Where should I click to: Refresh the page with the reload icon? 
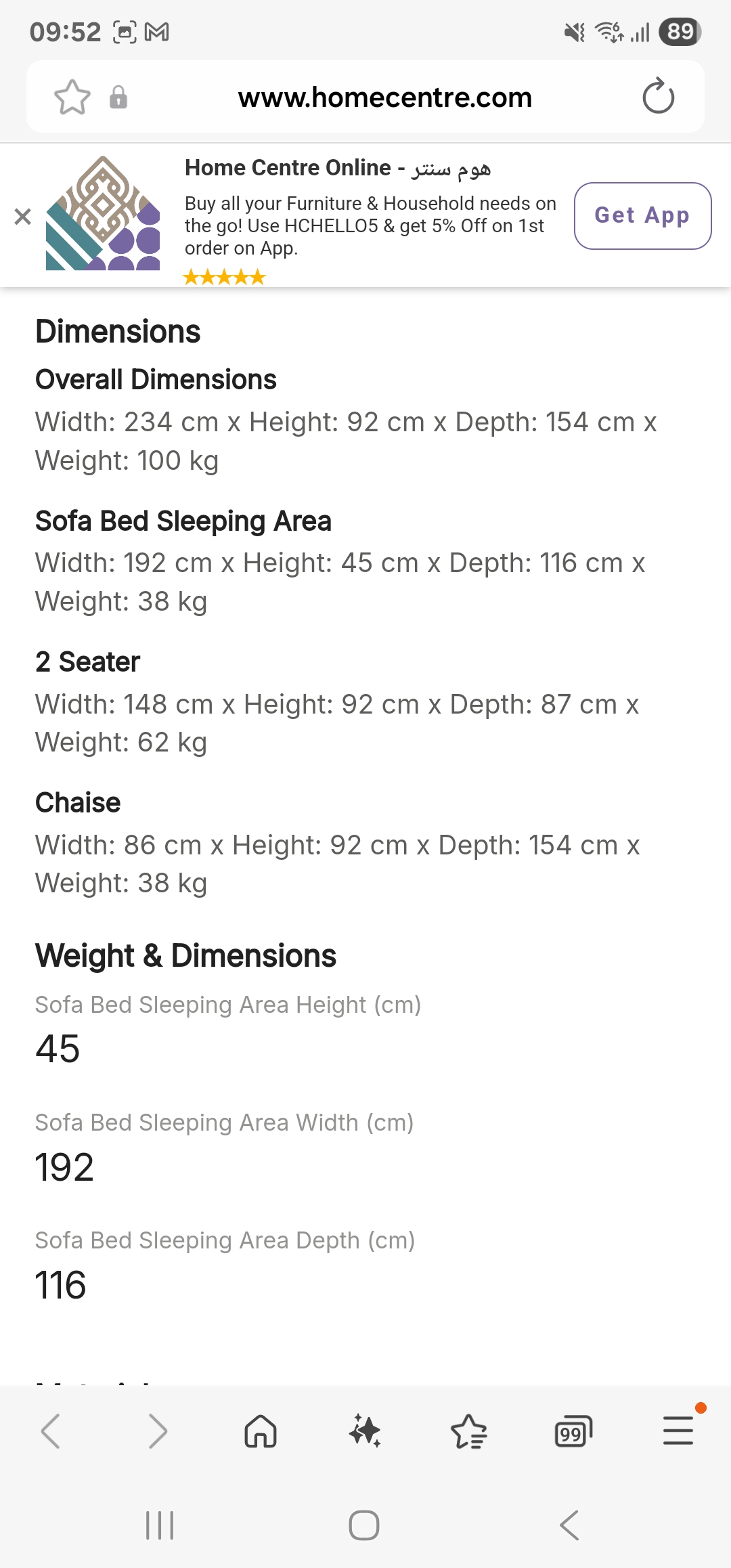tap(657, 96)
